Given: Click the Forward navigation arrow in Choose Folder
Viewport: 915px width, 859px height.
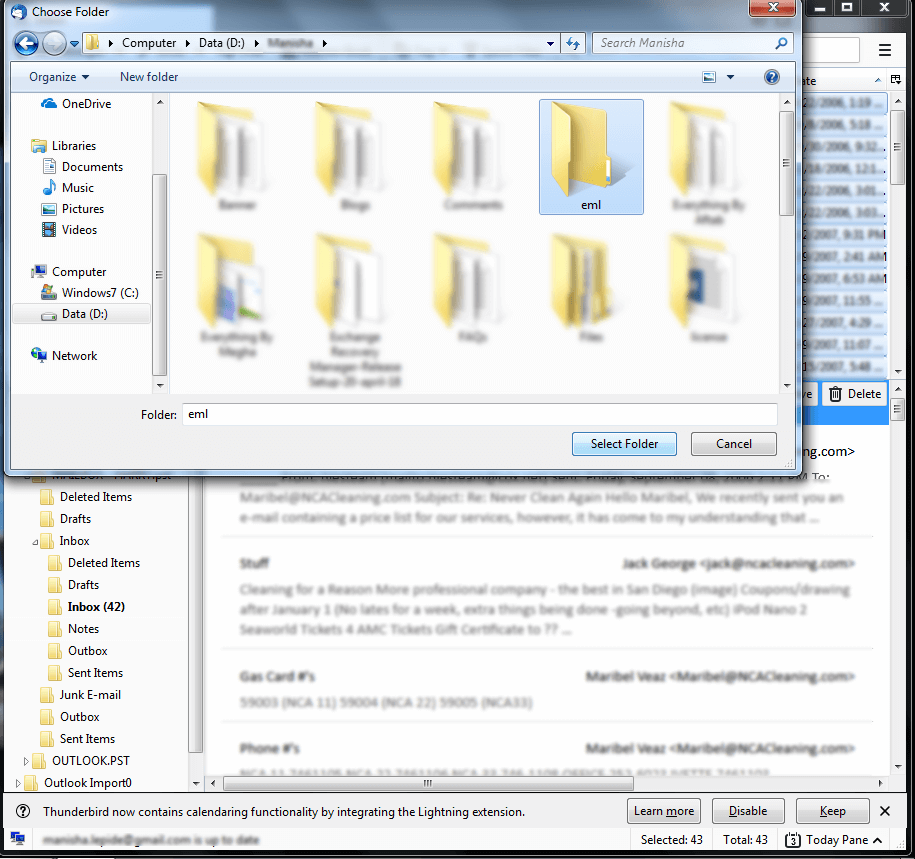Looking at the screenshot, I should (54, 43).
